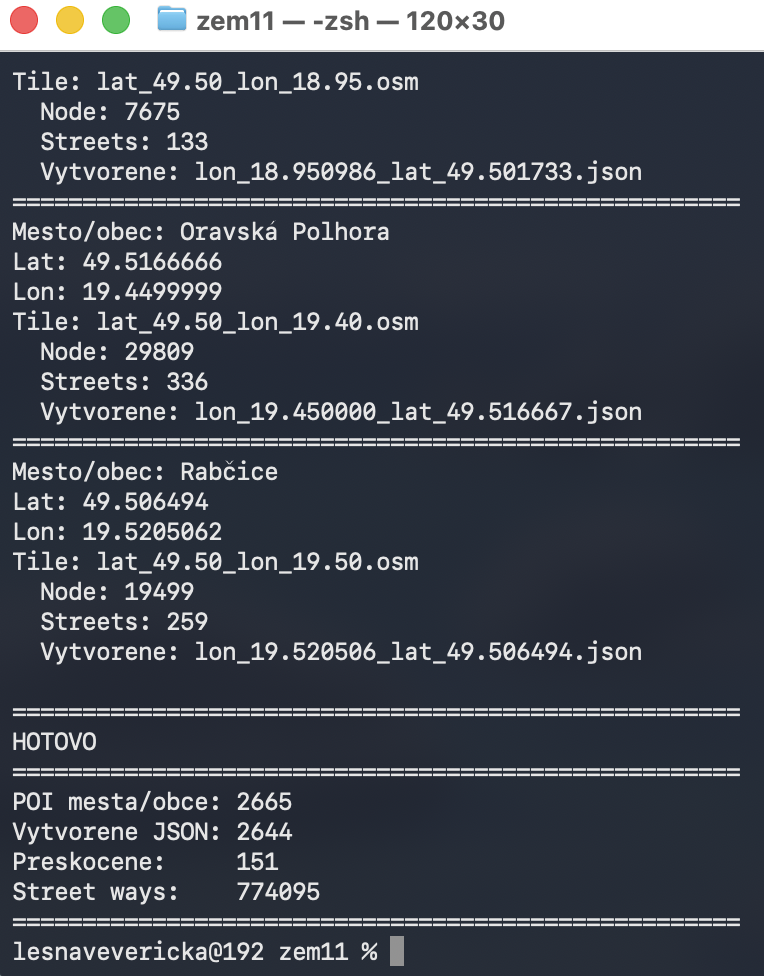The height and width of the screenshot is (976, 764).
Task: Click the blue folder icon in title bar
Action: [172, 19]
